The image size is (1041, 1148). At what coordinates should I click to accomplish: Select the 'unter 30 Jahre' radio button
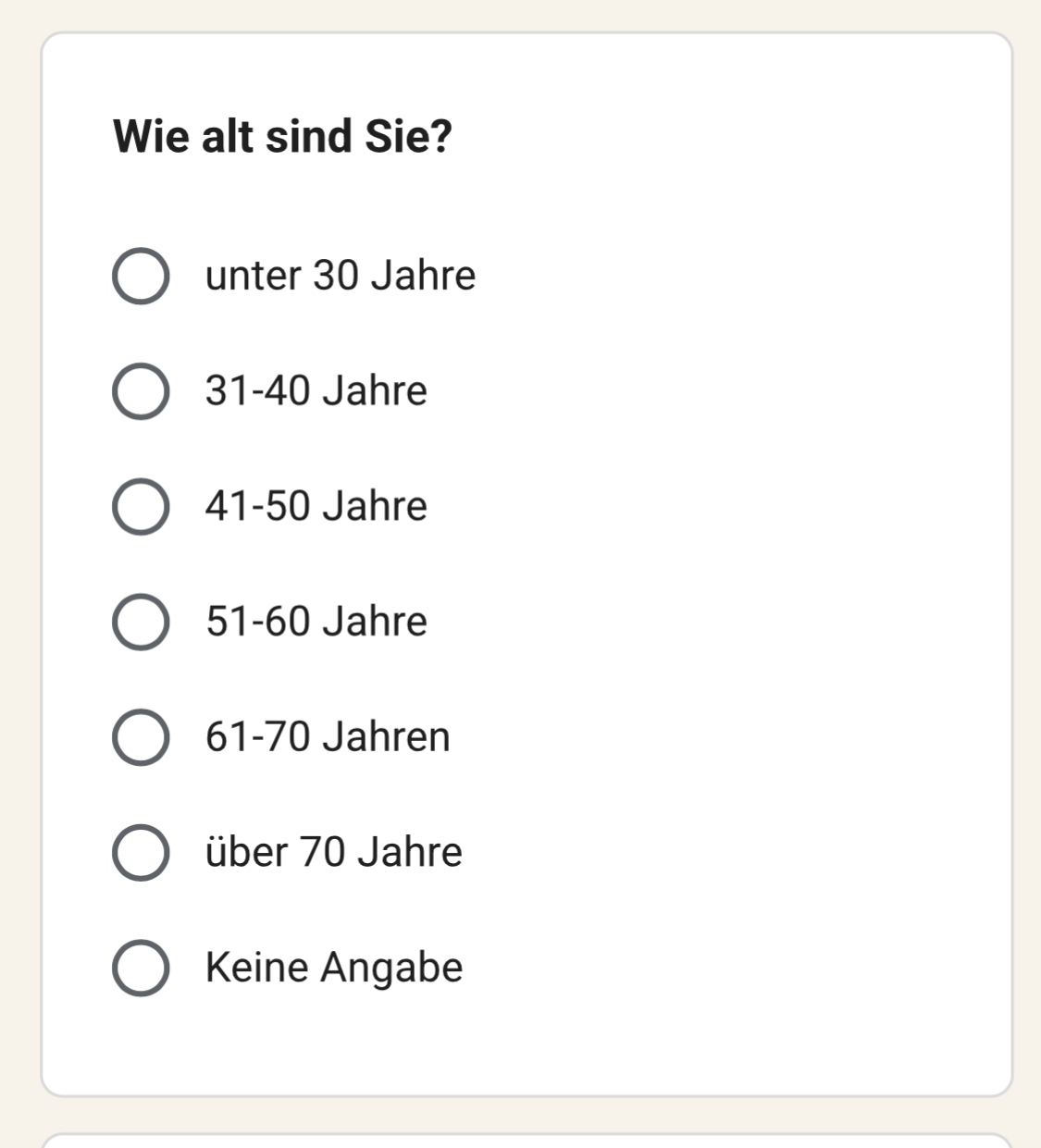(x=141, y=276)
